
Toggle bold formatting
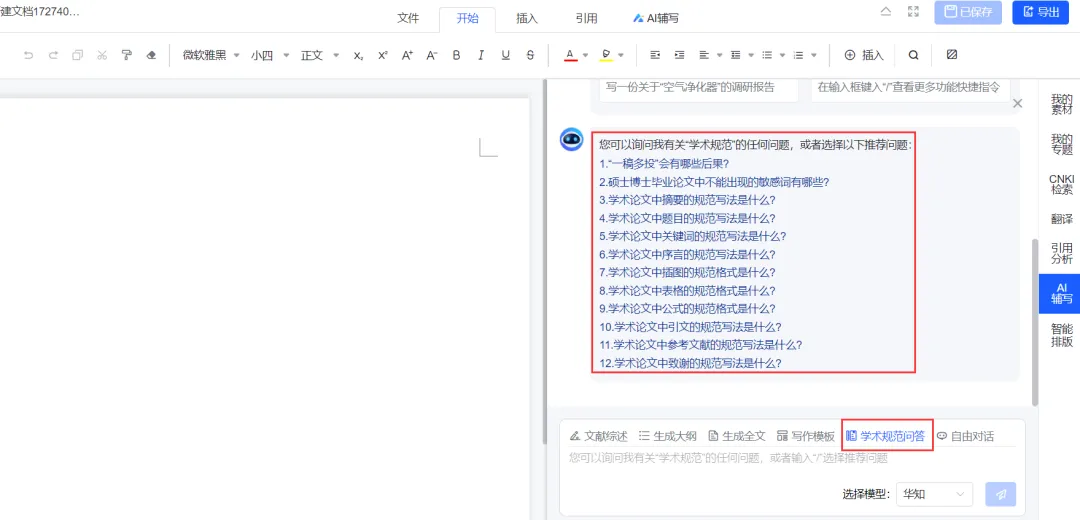click(456, 55)
